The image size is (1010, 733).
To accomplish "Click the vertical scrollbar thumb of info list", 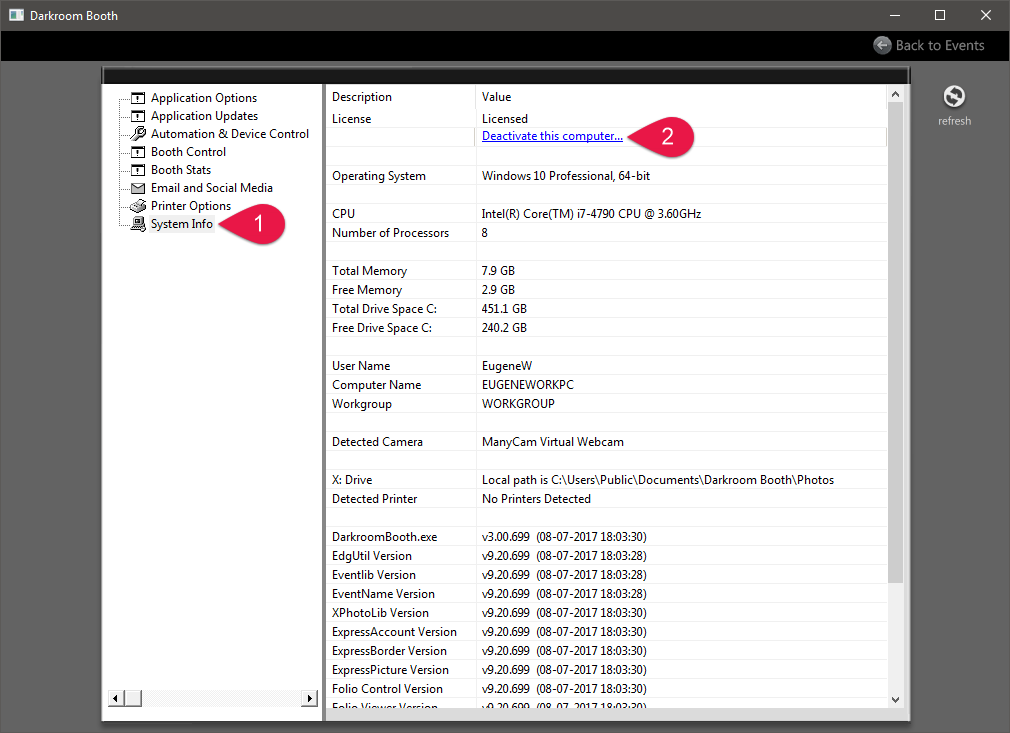I will [x=895, y=342].
